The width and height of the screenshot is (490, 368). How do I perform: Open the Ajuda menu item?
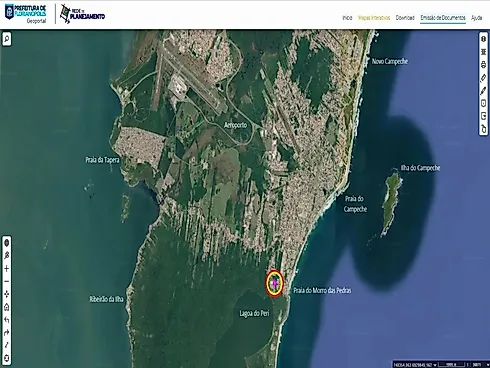point(476,18)
